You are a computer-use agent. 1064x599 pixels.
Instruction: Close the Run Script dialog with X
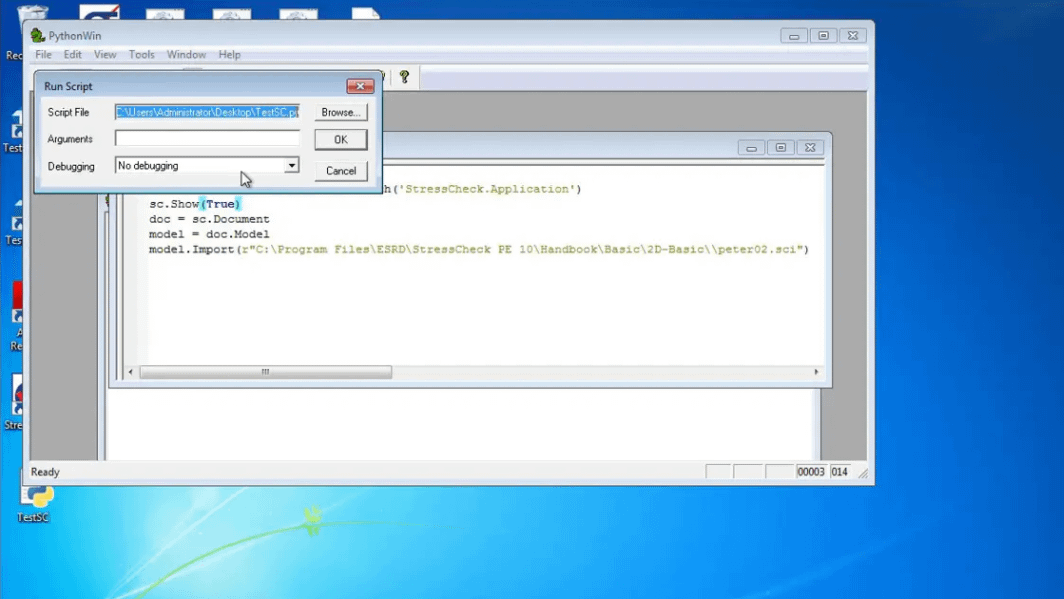click(360, 86)
